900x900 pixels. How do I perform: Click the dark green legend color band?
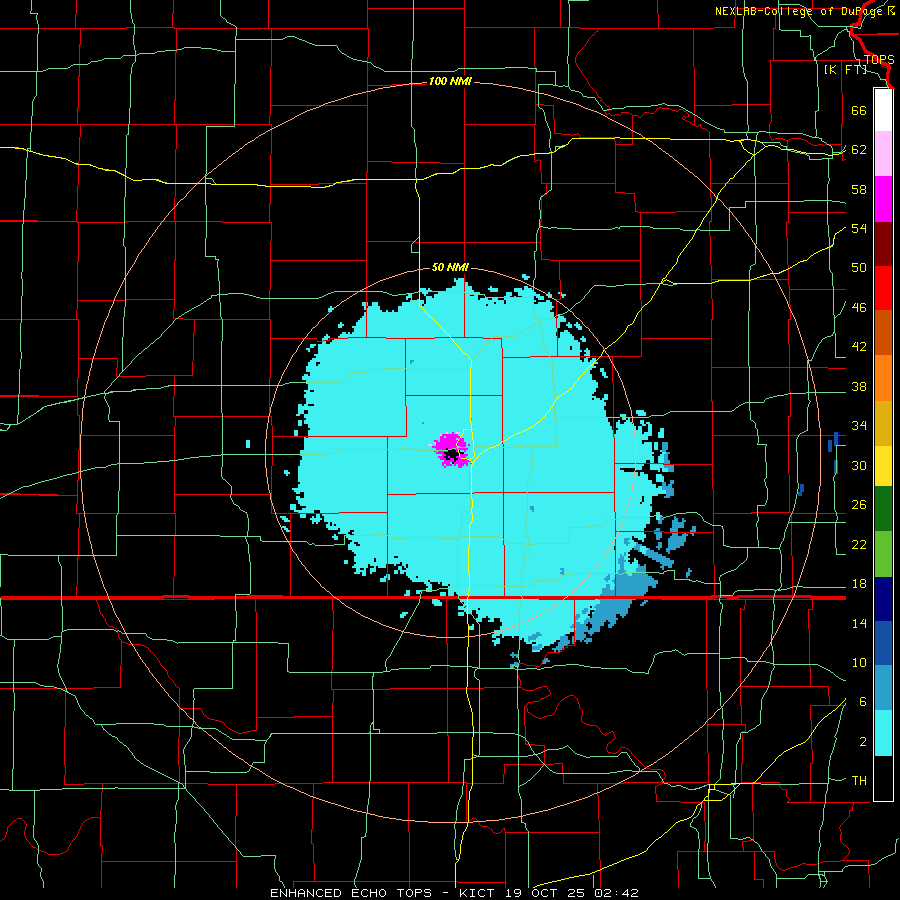[x=883, y=509]
